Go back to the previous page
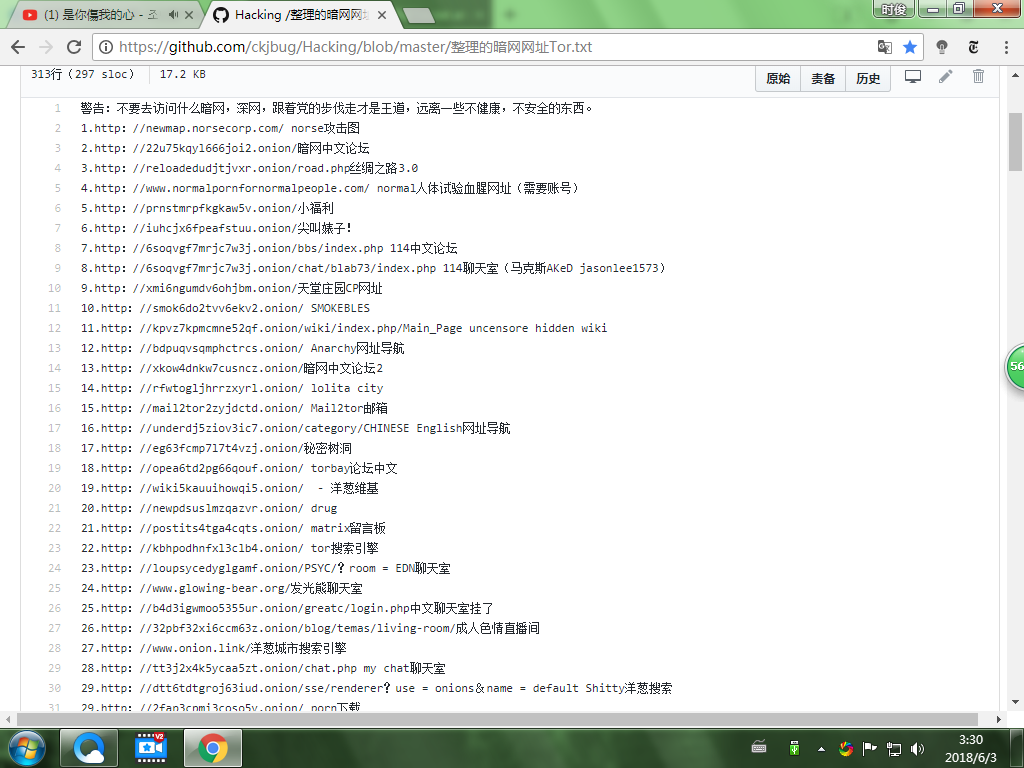The image size is (1024, 768). point(18,47)
